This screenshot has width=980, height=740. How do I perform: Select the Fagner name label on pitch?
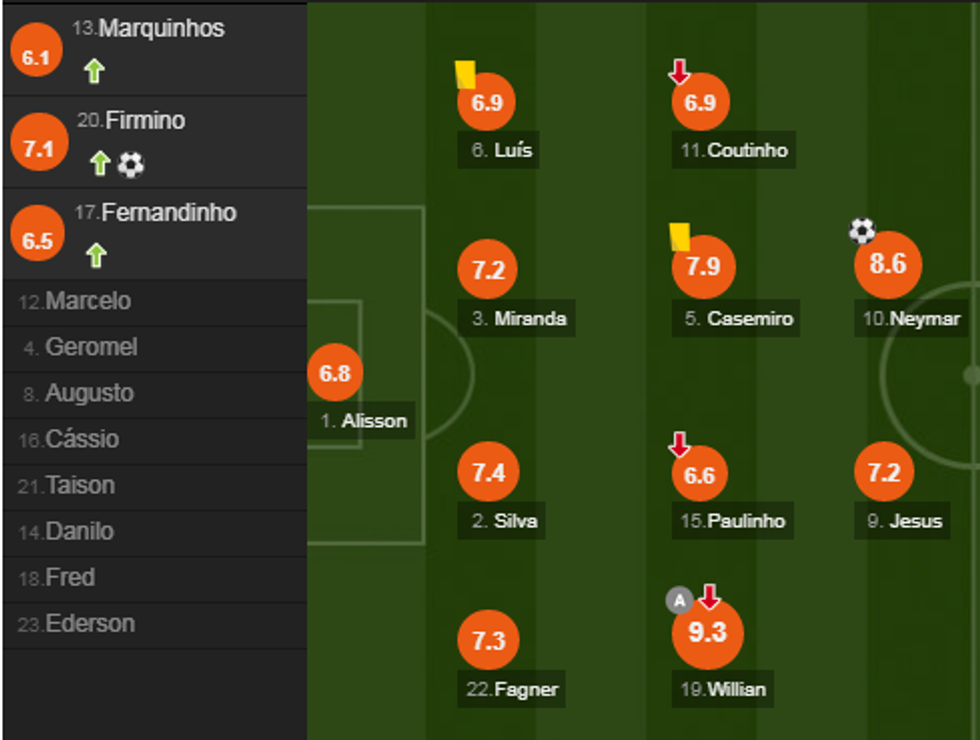[512, 689]
